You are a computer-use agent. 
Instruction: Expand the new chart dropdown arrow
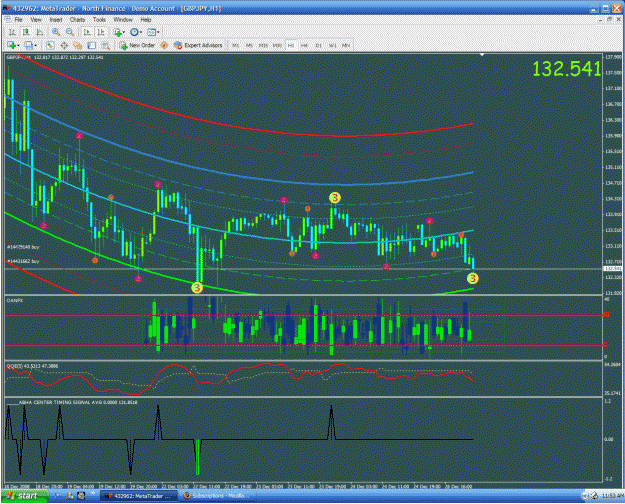click(18, 45)
